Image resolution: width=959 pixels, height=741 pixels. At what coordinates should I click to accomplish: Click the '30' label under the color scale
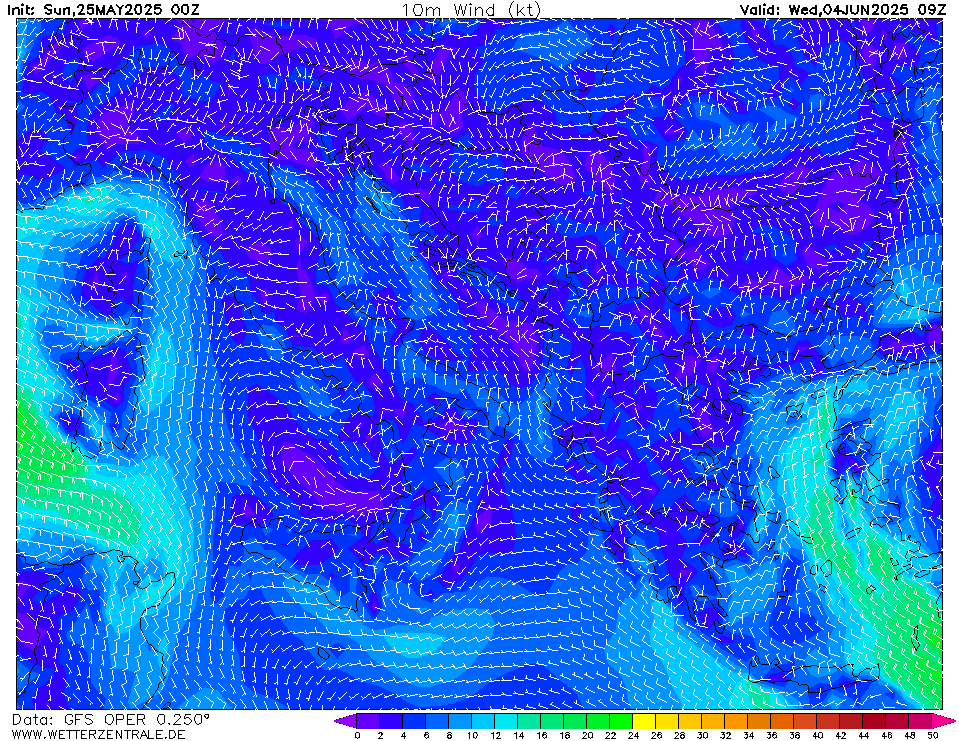pos(702,735)
